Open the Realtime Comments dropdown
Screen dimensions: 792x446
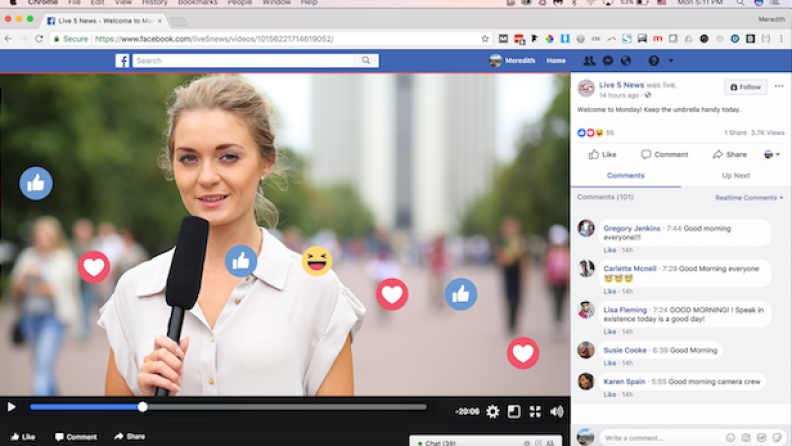(x=749, y=197)
